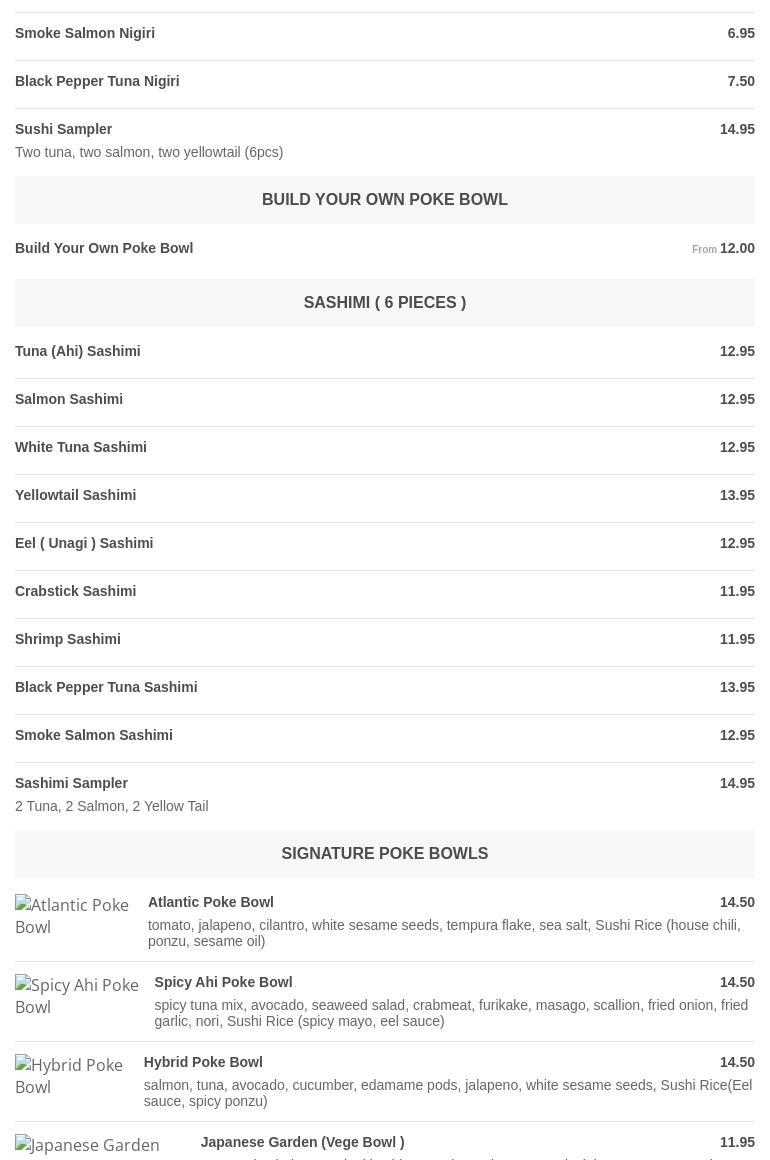
Task: Select the Tuna (Ahi) Sashimi item
Action: 385,351
